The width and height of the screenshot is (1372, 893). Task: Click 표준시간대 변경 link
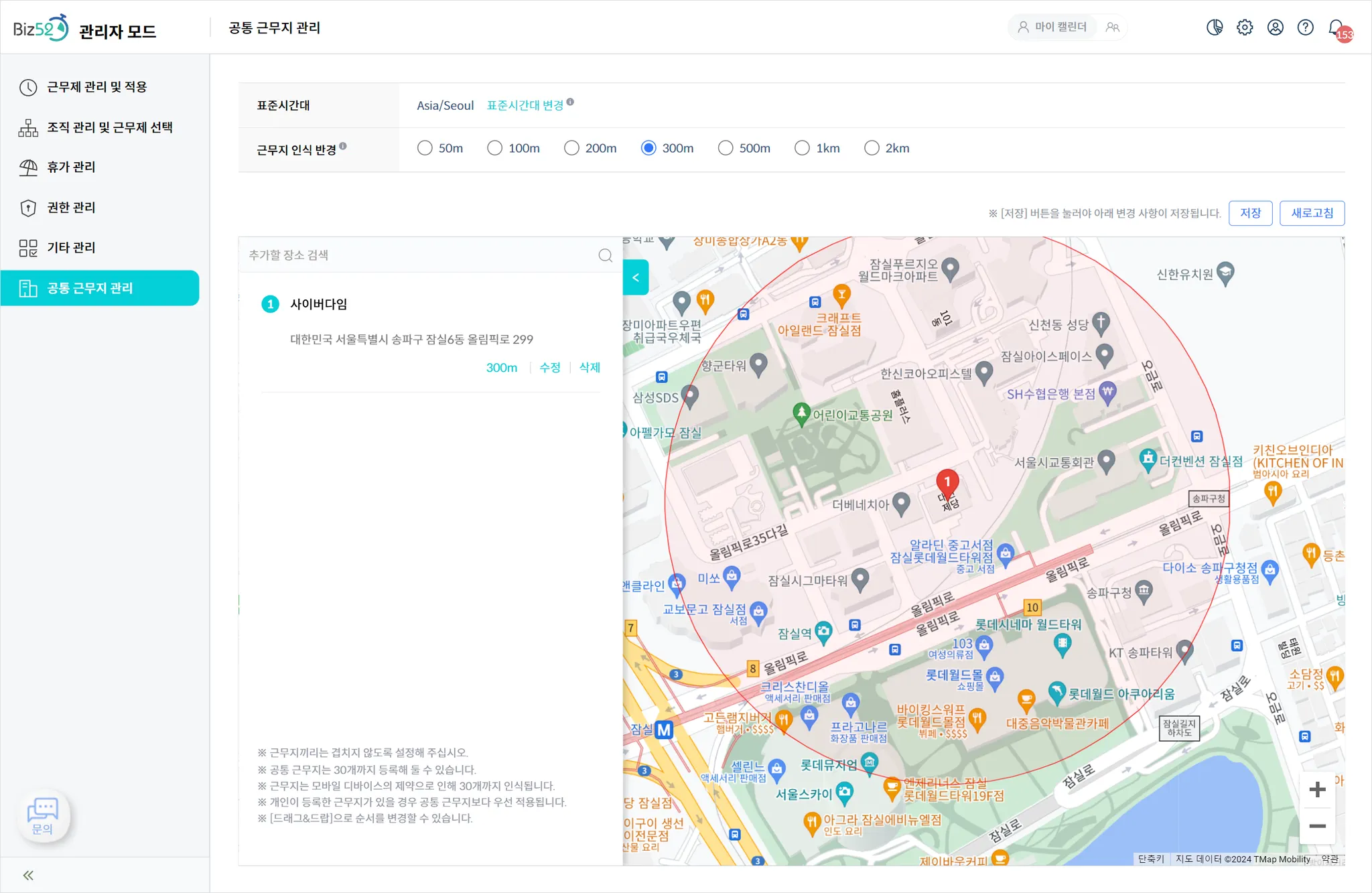(x=525, y=105)
